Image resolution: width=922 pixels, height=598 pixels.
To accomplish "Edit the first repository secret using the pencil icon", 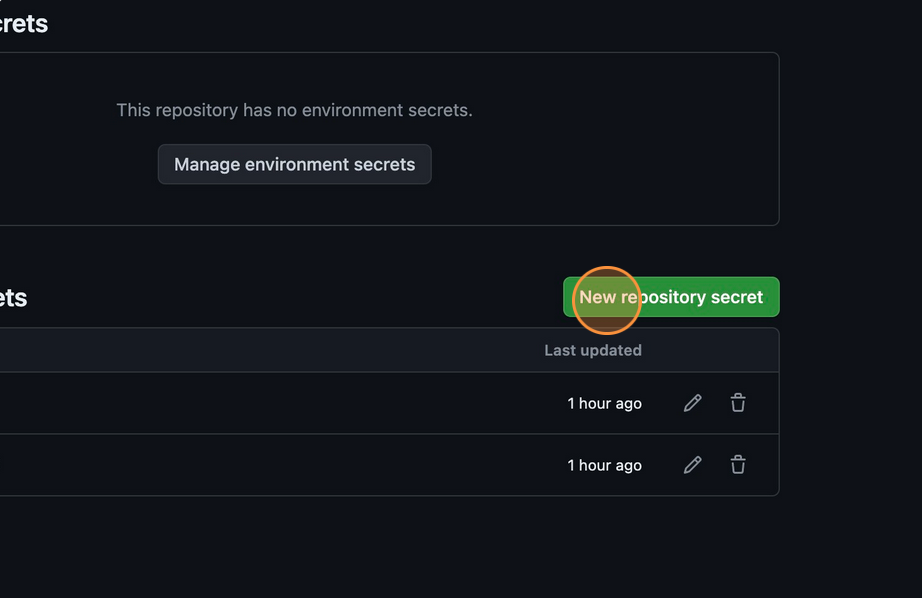I will click(x=692, y=403).
